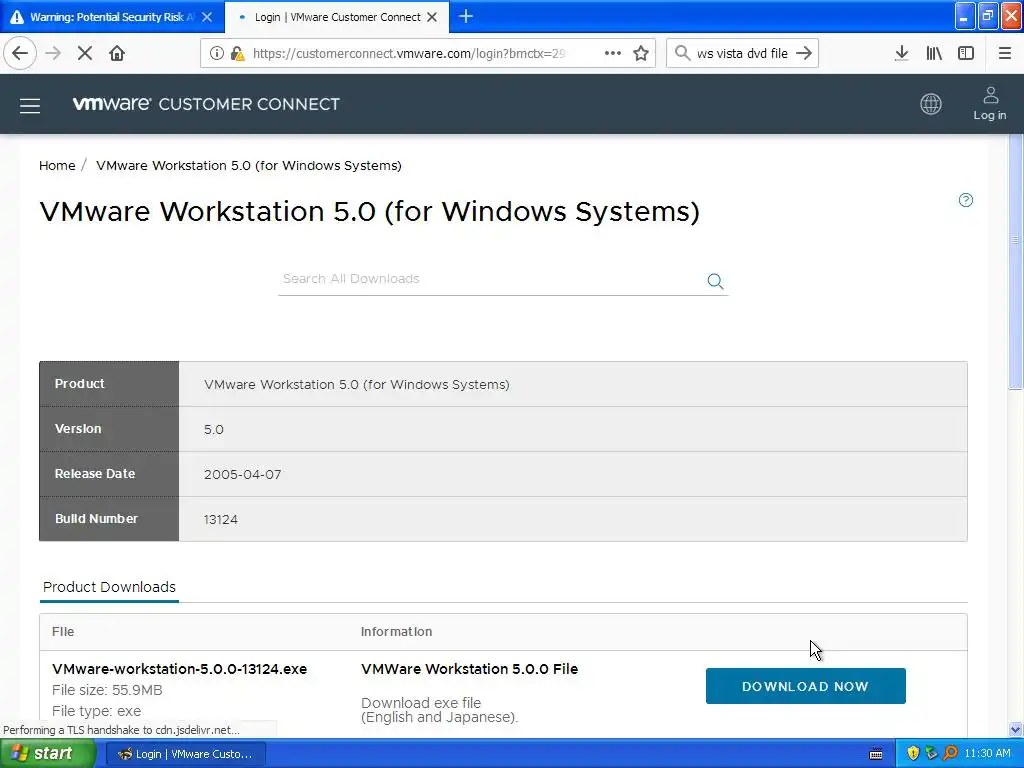Image resolution: width=1024 pixels, height=768 pixels.
Task: Click the Product row value text
Action: pyautogui.click(x=357, y=384)
